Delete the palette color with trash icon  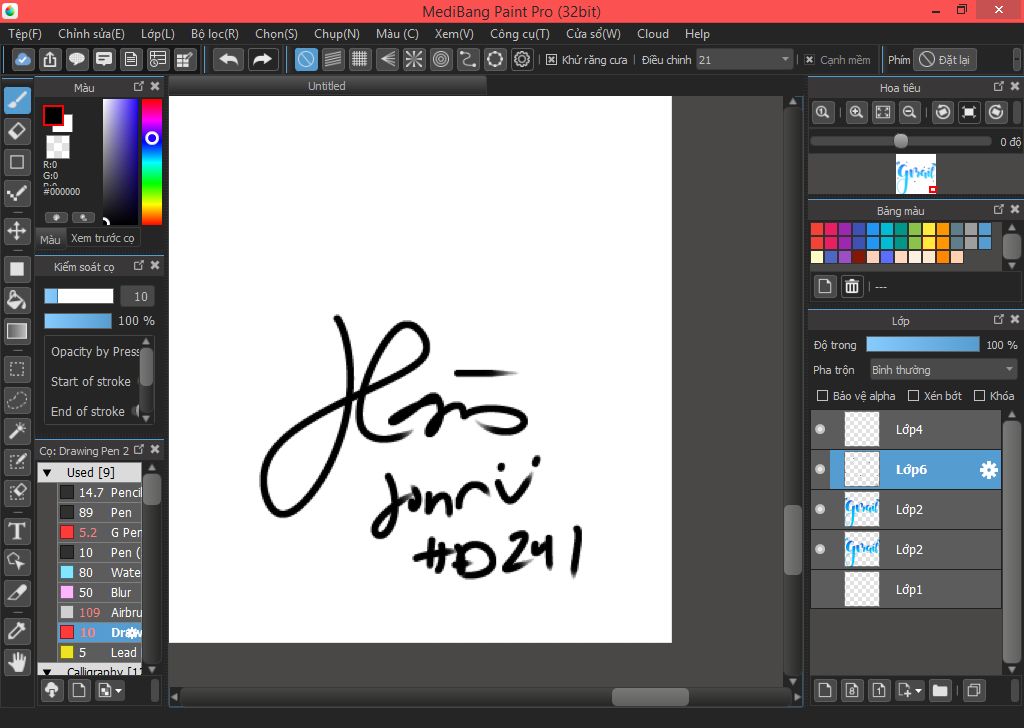point(852,286)
